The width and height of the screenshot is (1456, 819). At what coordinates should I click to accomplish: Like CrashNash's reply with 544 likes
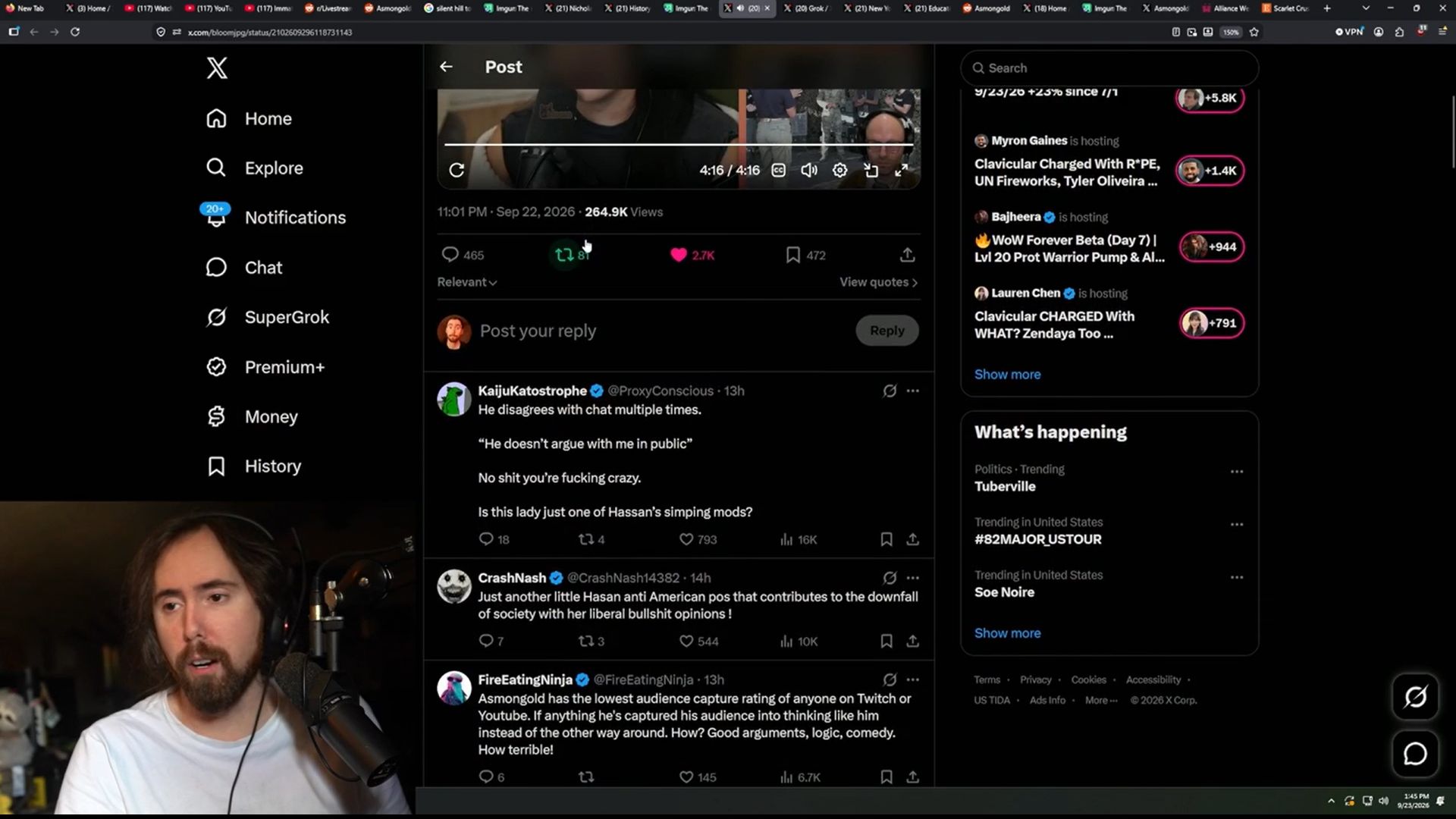tap(686, 641)
